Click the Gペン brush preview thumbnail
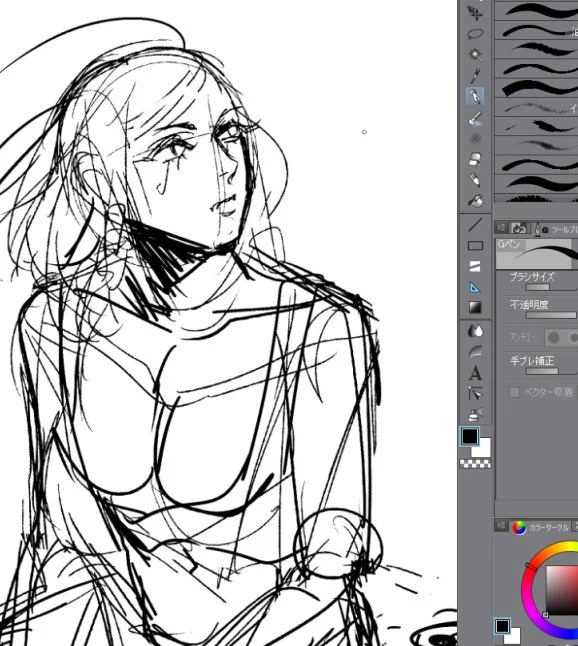The image size is (578, 646). [x=537, y=253]
